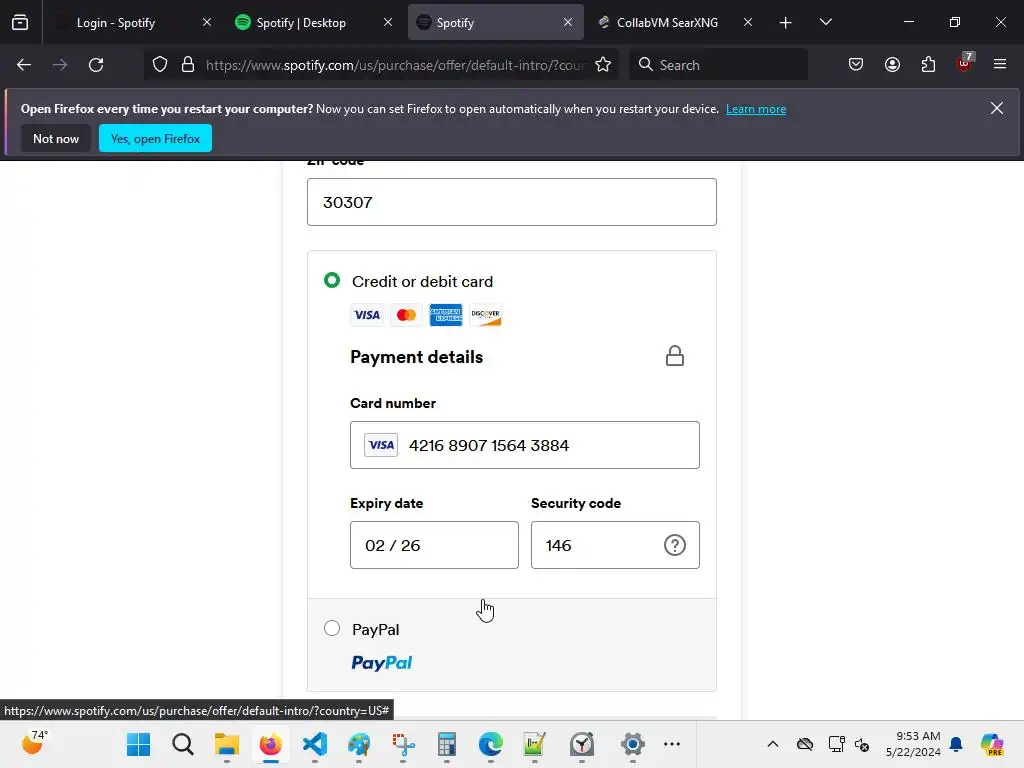Expand the list all tabs chevron
This screenshot has height=768, width=1024.
tap(825, 22)
